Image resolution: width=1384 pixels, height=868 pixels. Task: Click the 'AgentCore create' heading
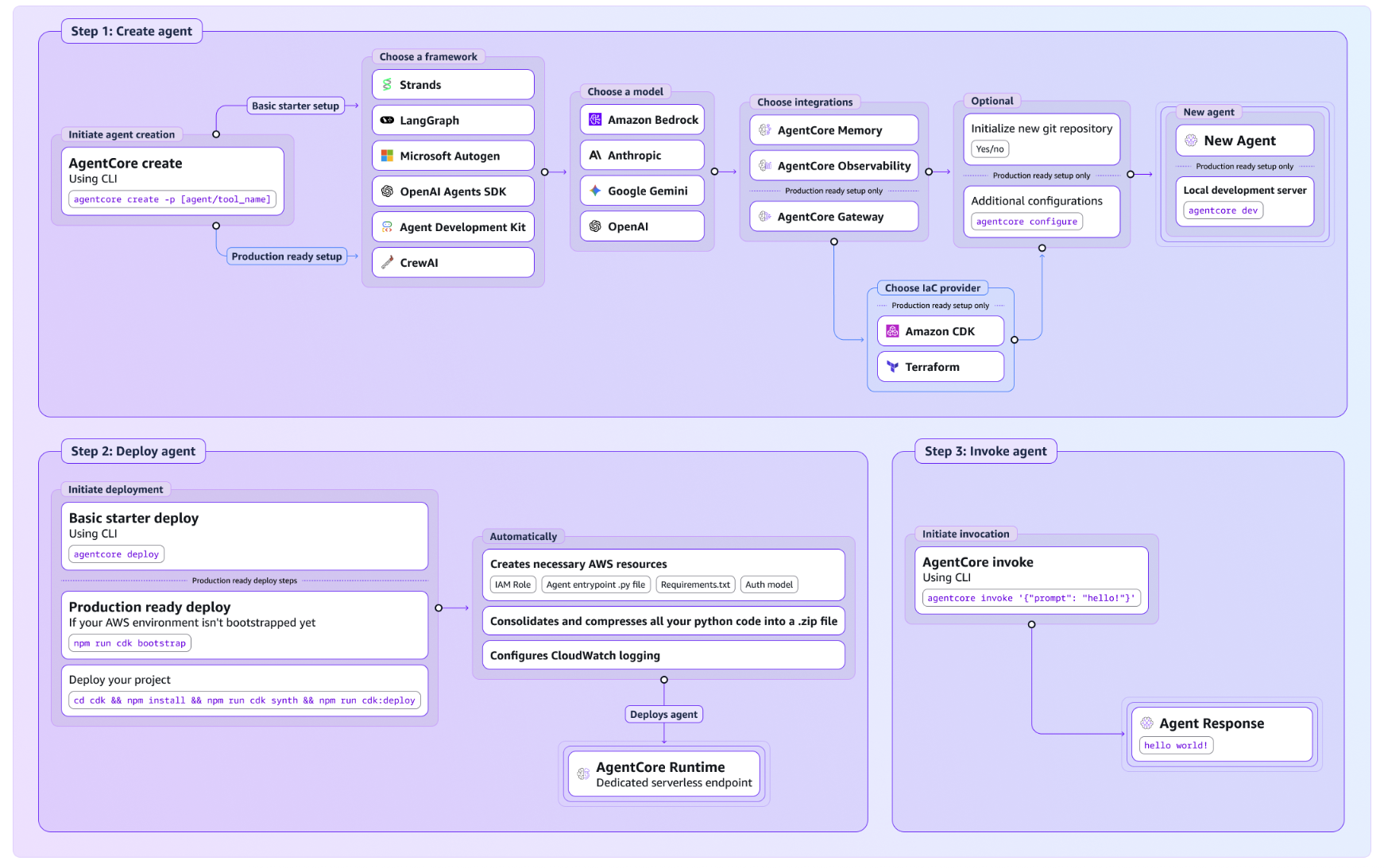tap(126, 163)
